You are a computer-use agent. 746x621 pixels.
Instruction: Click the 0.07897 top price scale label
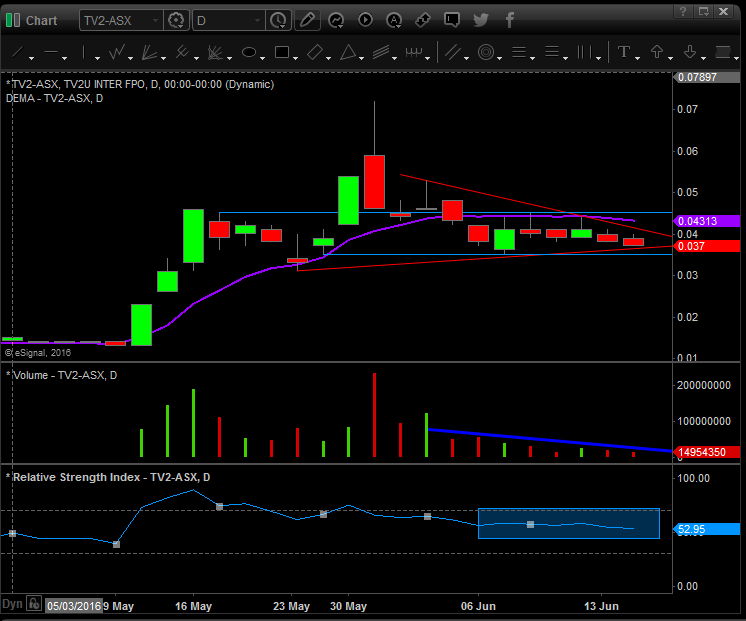(707, 77)
